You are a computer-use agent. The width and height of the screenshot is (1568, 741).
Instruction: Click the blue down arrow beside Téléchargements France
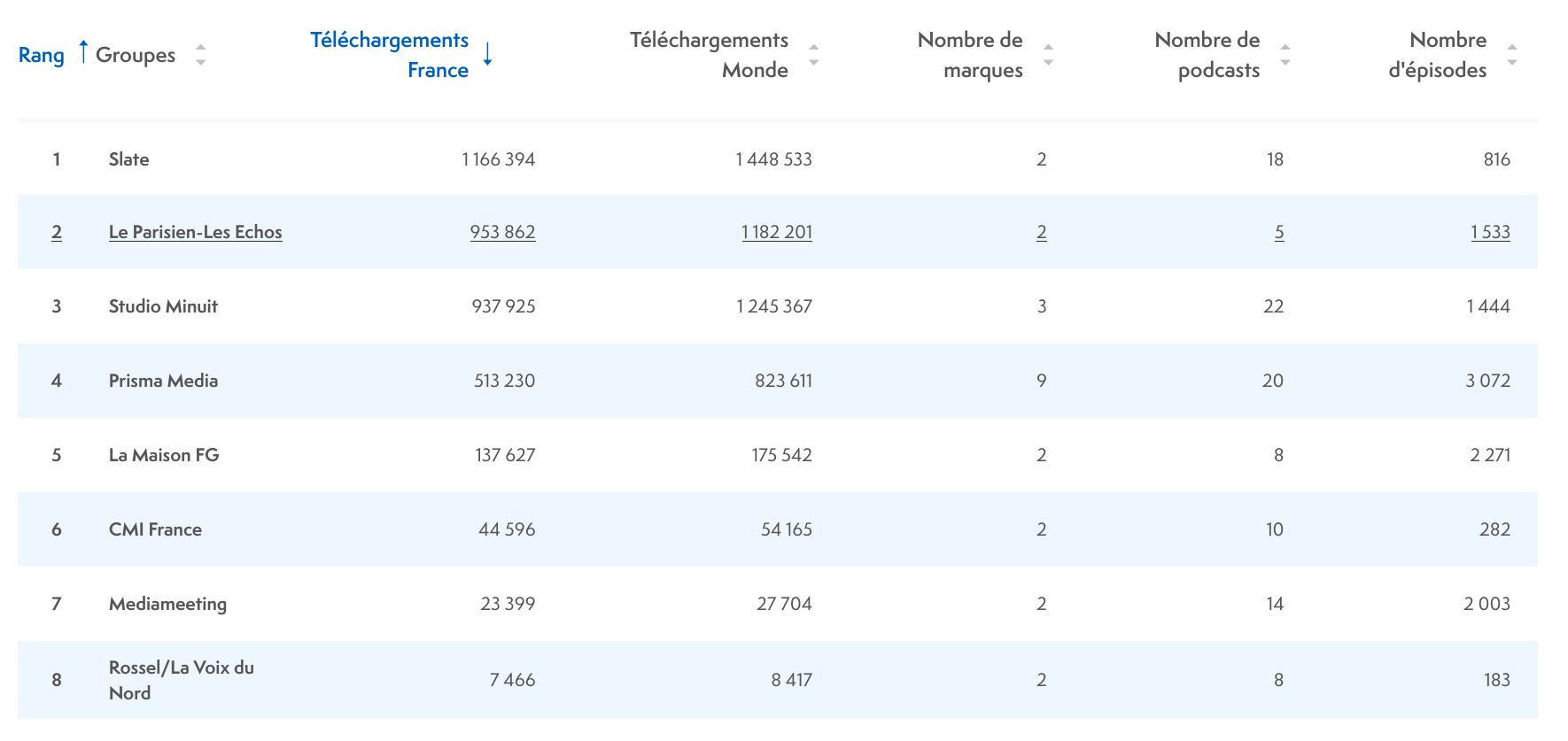coord(487,53)
